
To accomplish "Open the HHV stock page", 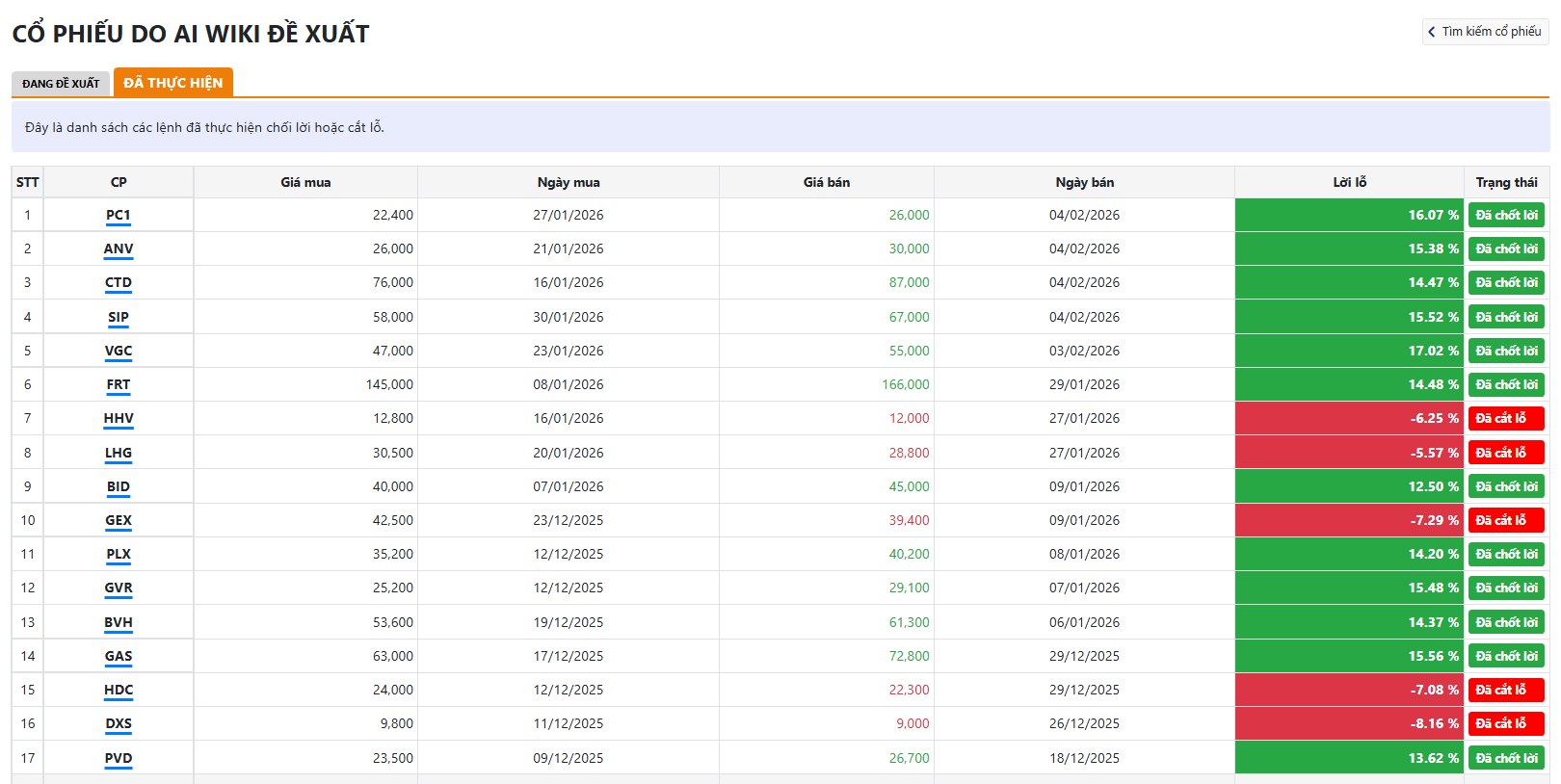I will (x=119, y=418).
